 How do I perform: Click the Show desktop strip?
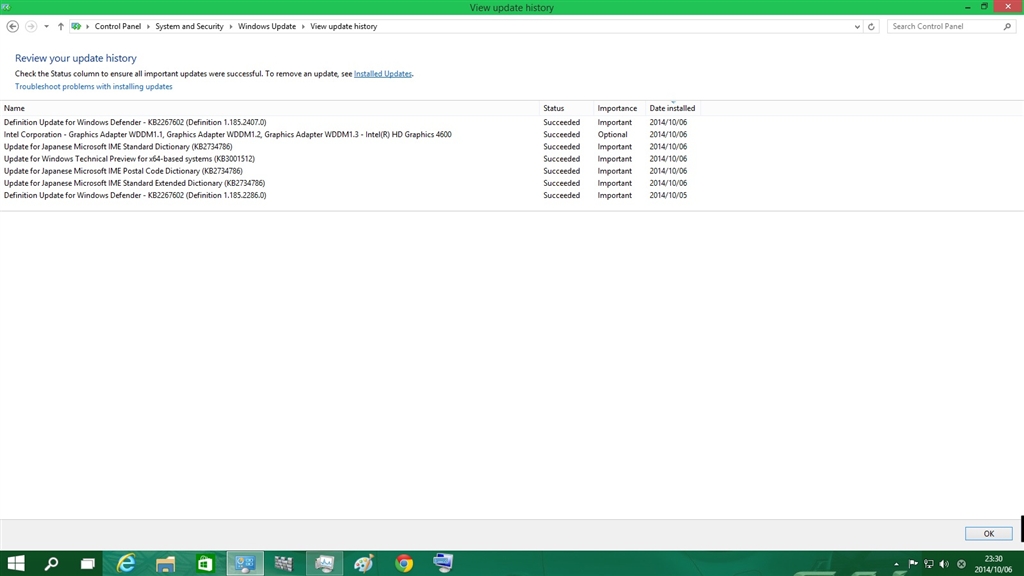(1021, 563)
